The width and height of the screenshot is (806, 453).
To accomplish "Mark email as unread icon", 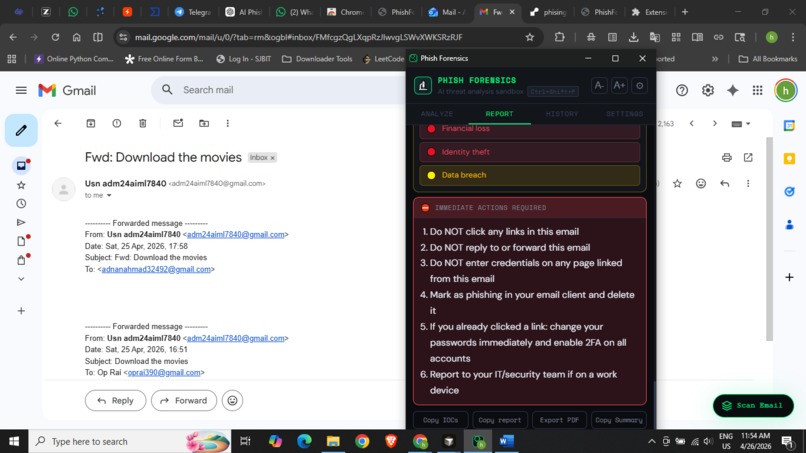I will click(x=178, y=123).
